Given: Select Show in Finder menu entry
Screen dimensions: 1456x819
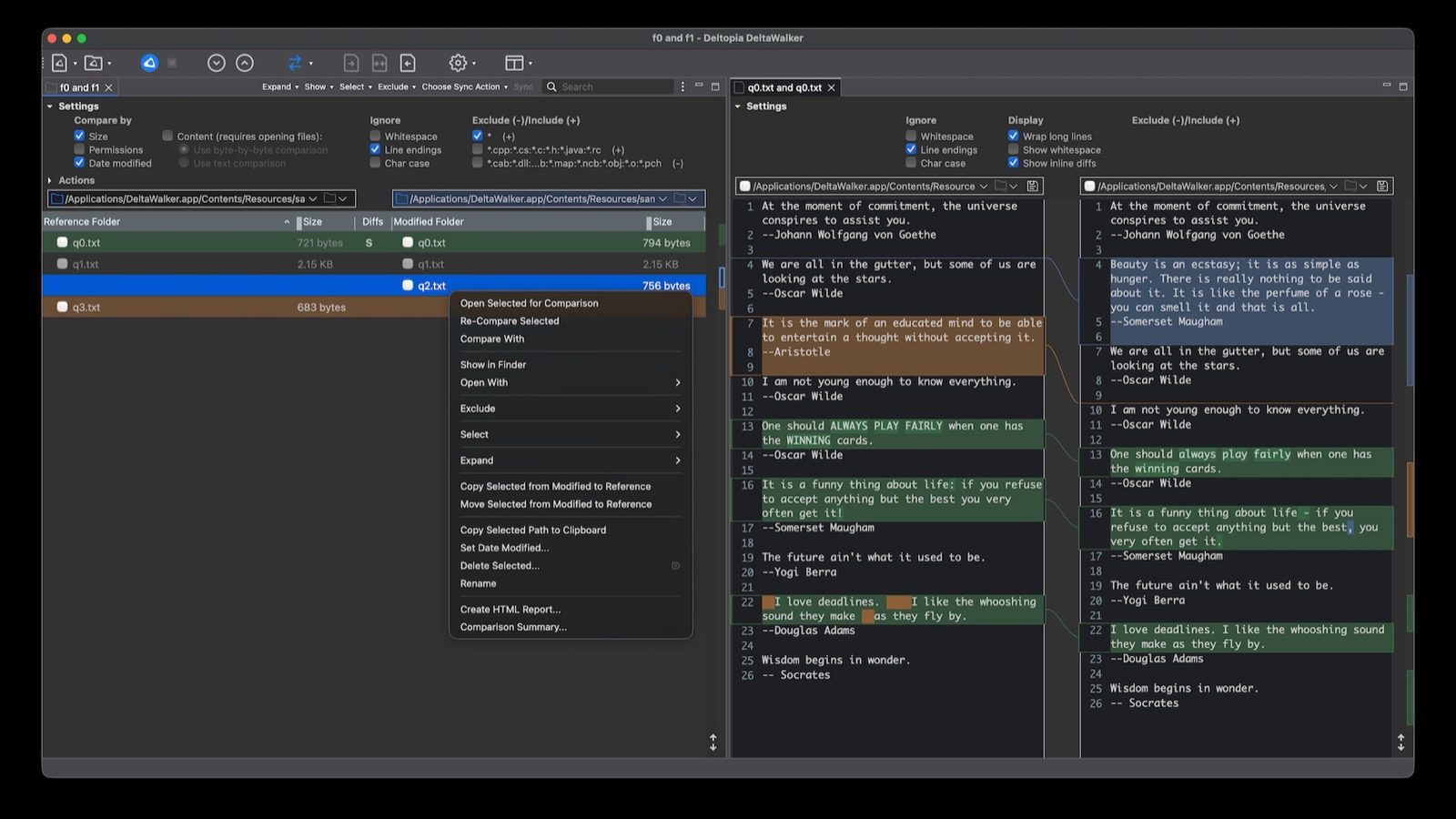Looking at the screenshot, I should pos(571,365).
